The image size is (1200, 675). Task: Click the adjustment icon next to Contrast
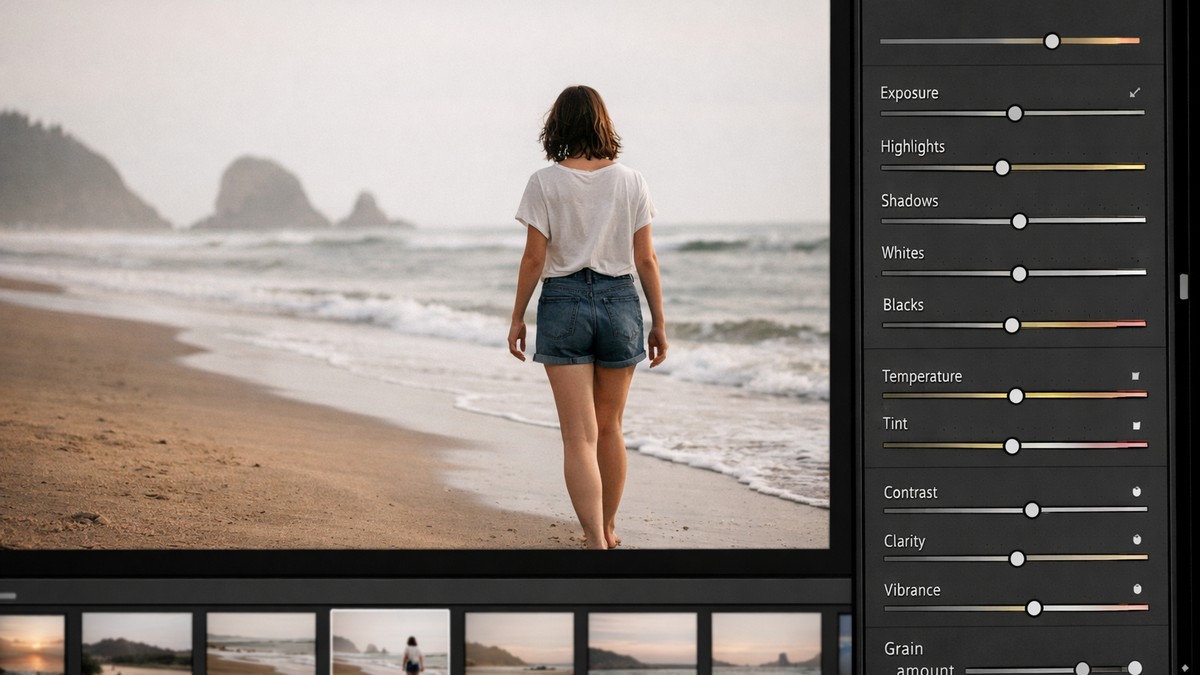click(x=1135, y=491)
